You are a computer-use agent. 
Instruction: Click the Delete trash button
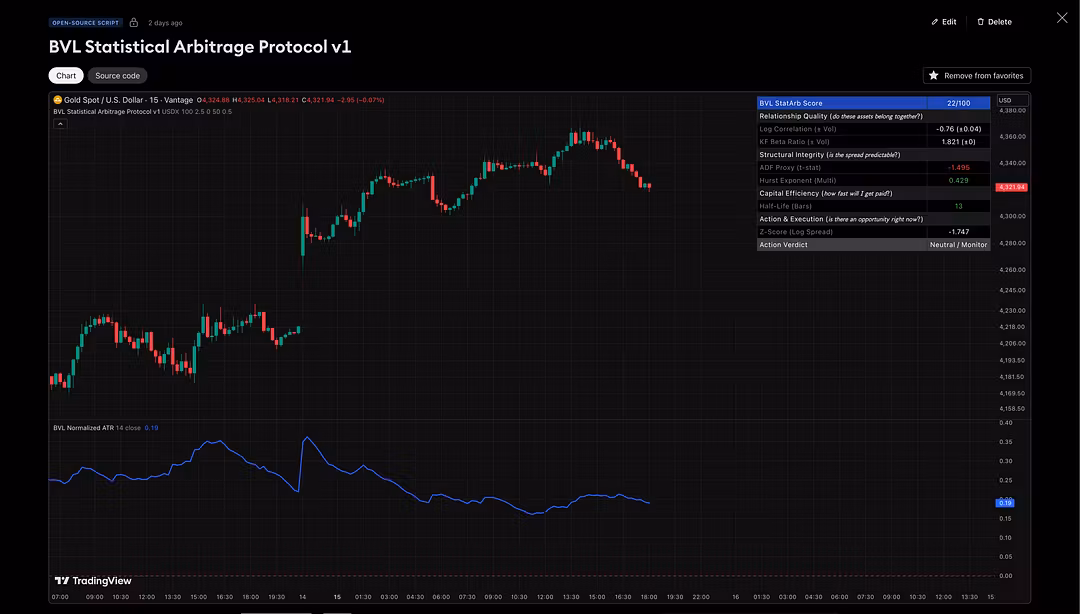[994, 22]
